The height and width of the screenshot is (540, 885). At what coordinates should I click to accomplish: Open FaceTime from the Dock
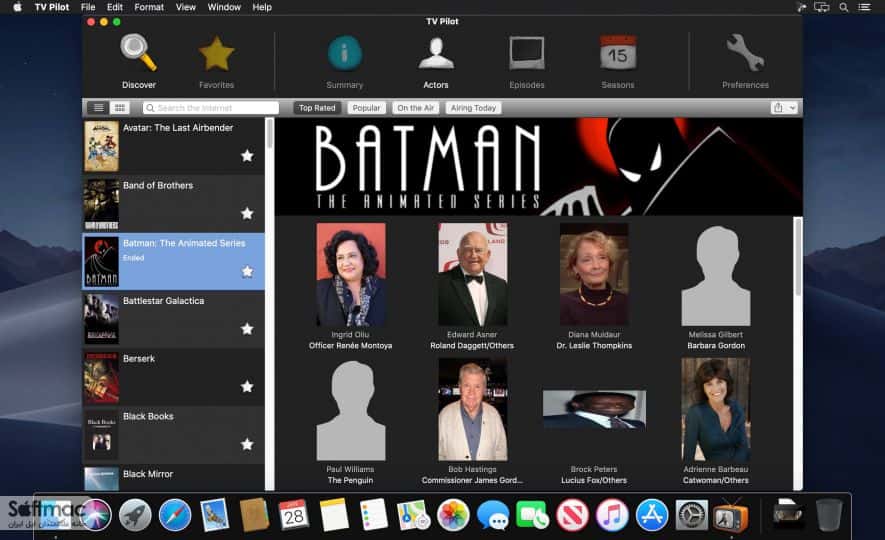coord(532,515)
